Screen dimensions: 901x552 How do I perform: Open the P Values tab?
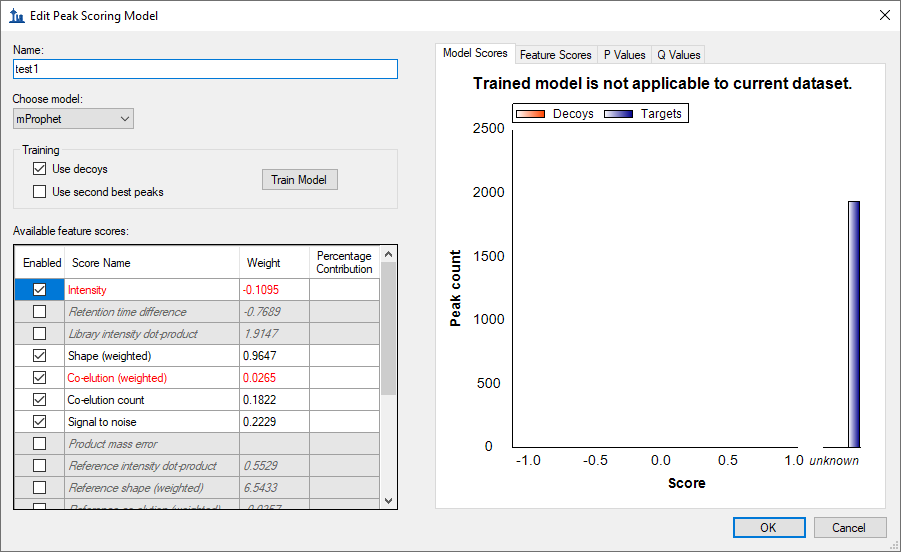tap(624, 55)
